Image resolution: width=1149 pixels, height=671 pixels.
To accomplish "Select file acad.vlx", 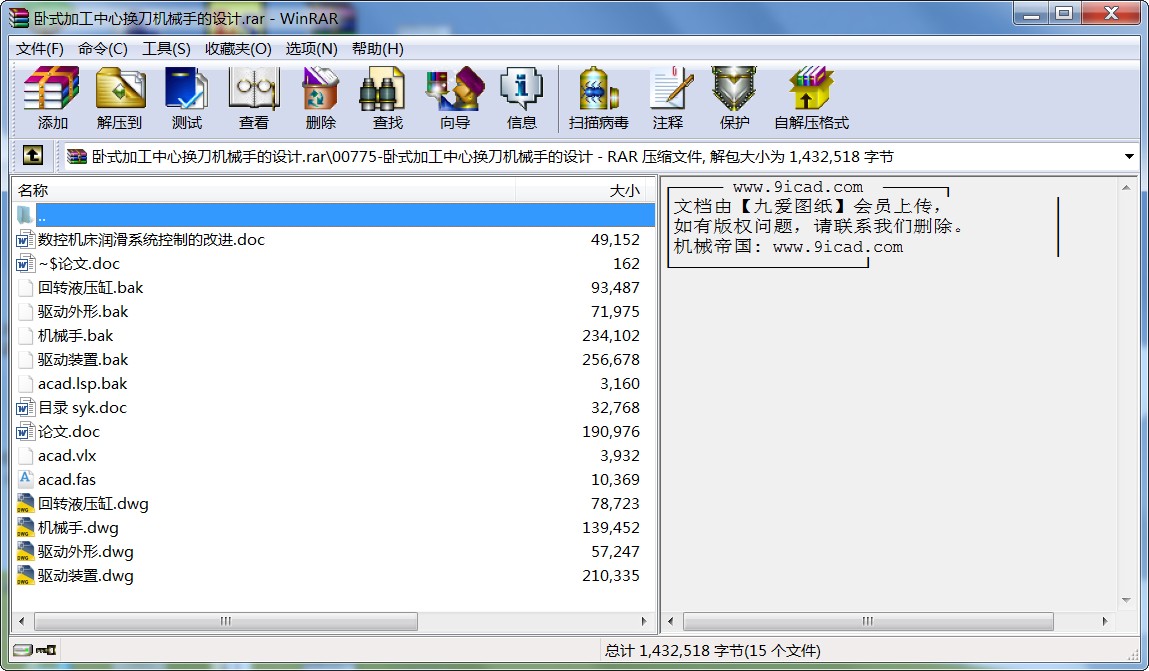I will (x=67, y=456).
